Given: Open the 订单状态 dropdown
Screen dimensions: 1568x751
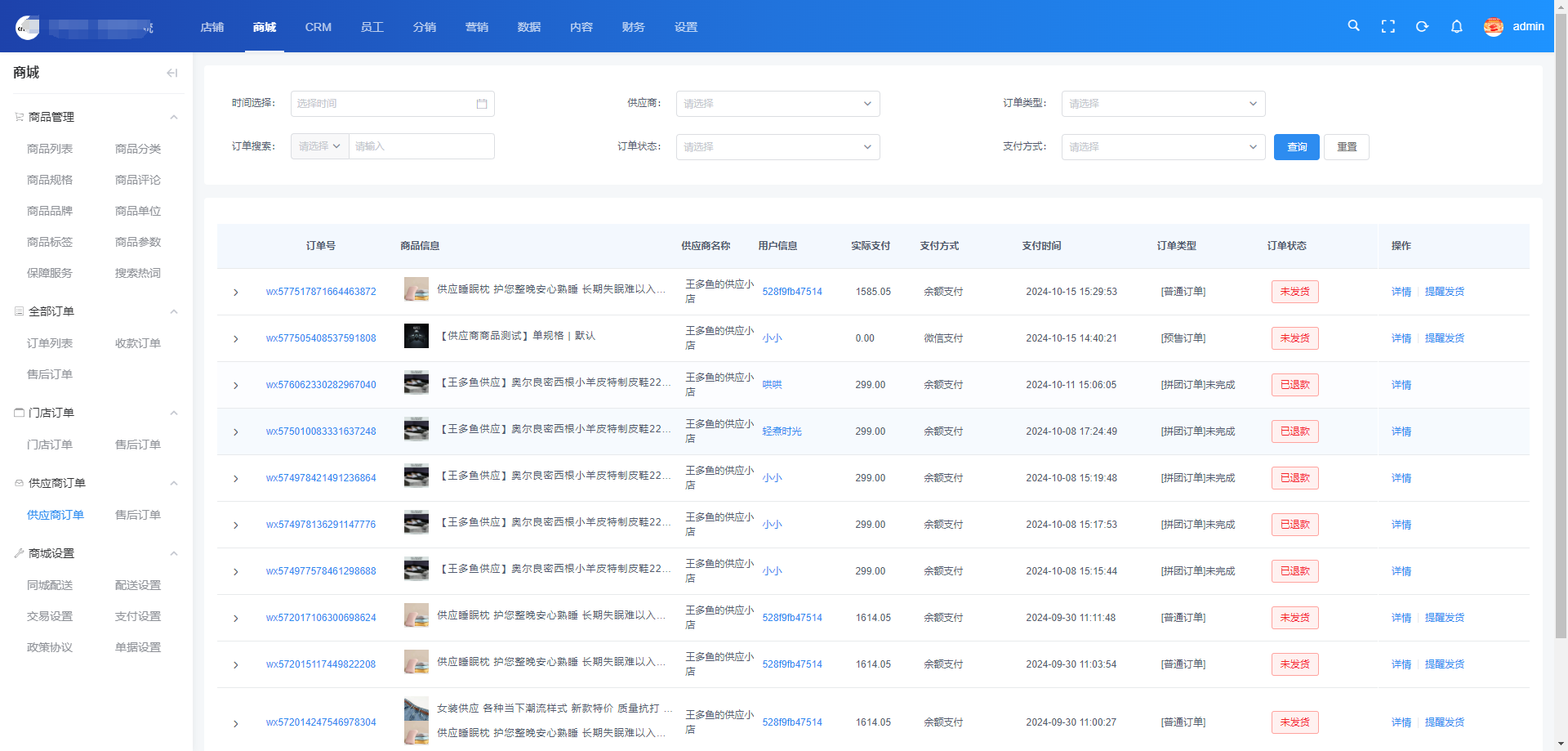Looking at the screenshot, I should [x=777, y=147].
